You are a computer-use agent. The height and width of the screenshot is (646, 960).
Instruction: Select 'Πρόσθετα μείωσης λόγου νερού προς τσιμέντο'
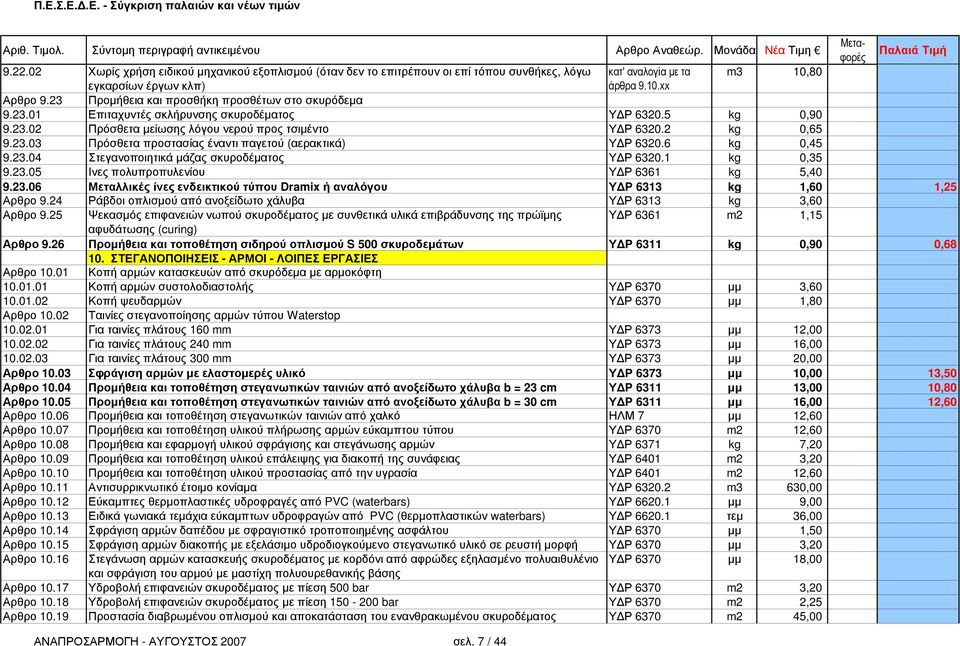(208, 129)
